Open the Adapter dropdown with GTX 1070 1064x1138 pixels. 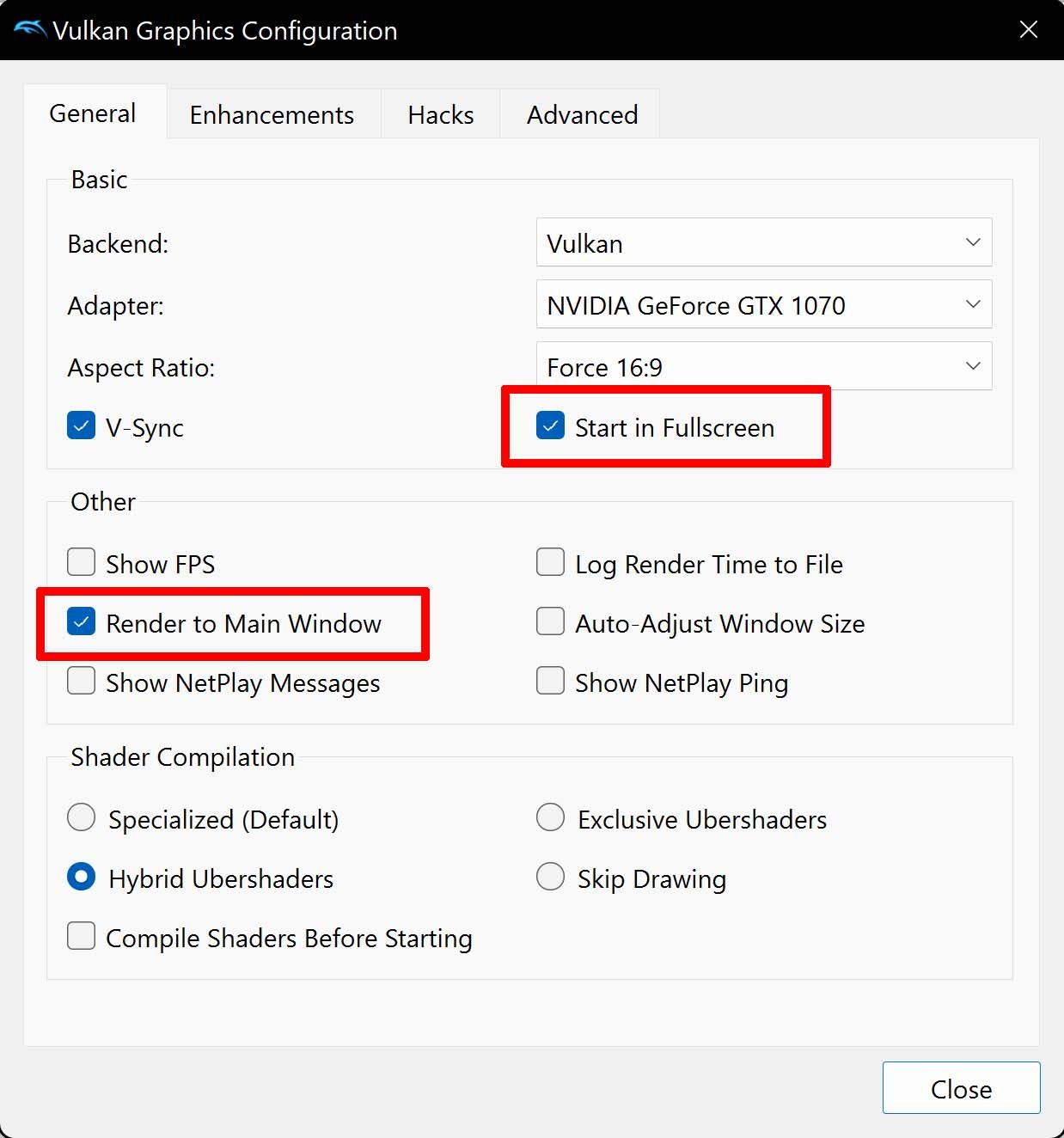click(x=764, y=305)
